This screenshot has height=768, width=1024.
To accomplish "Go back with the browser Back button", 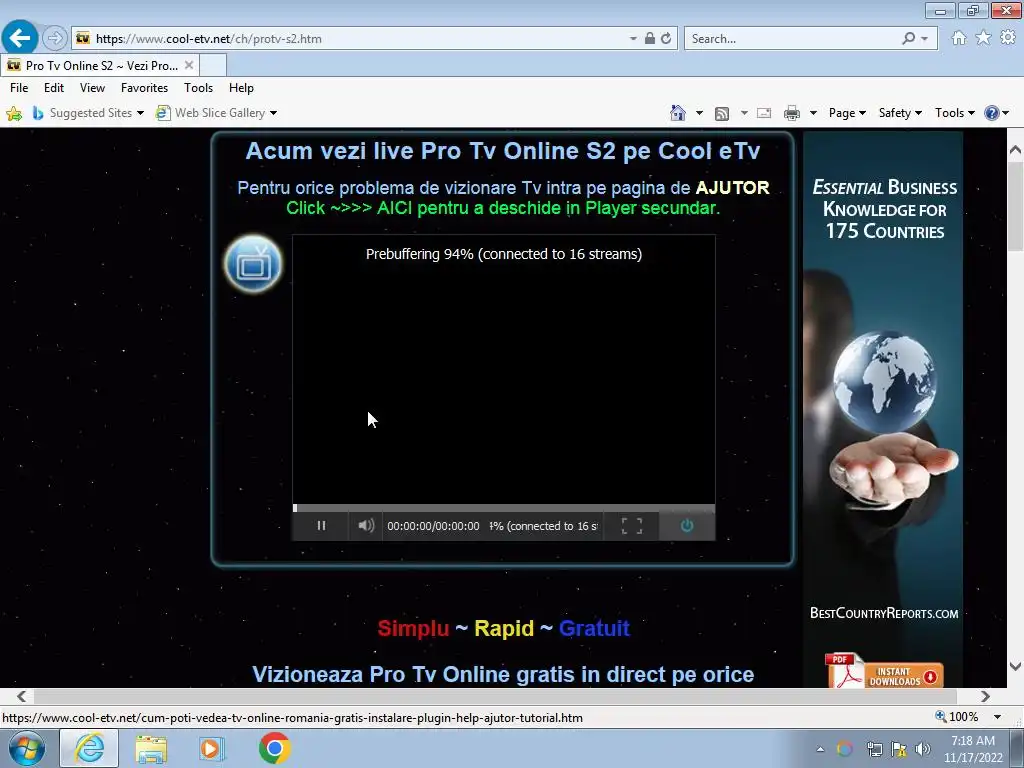I will coord(20,38).
